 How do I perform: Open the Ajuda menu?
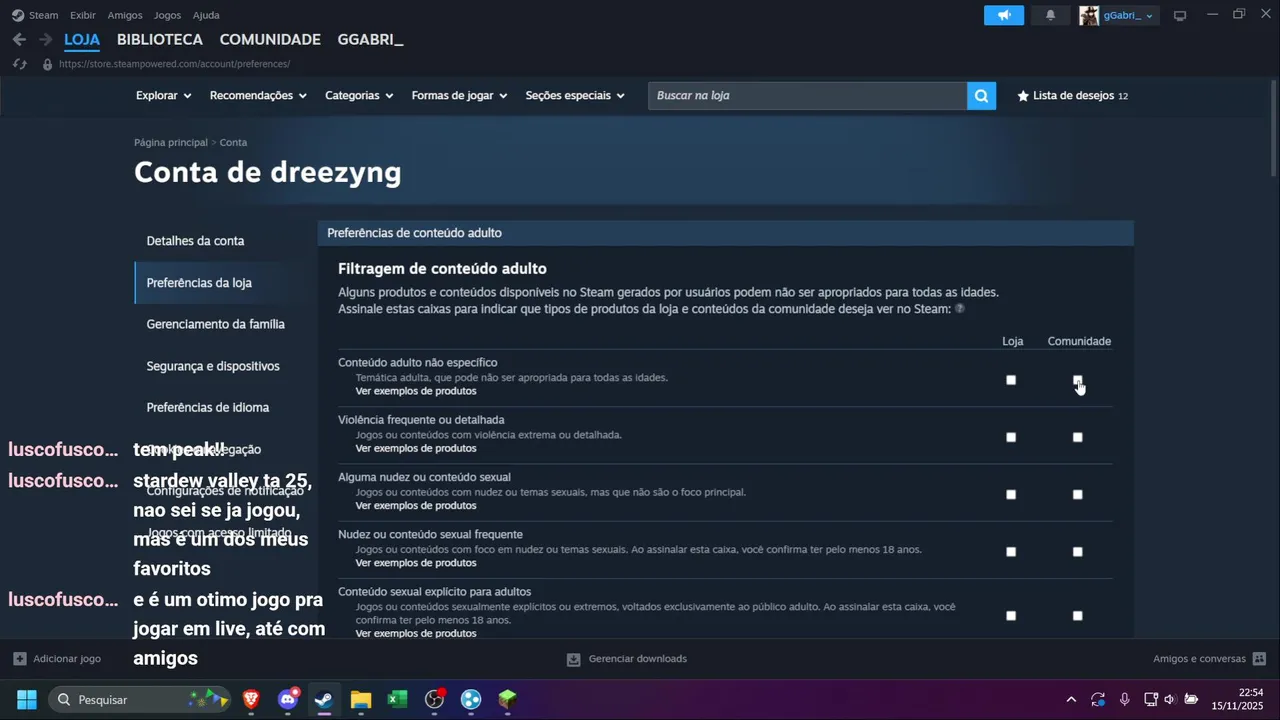[x=206, y=15]
